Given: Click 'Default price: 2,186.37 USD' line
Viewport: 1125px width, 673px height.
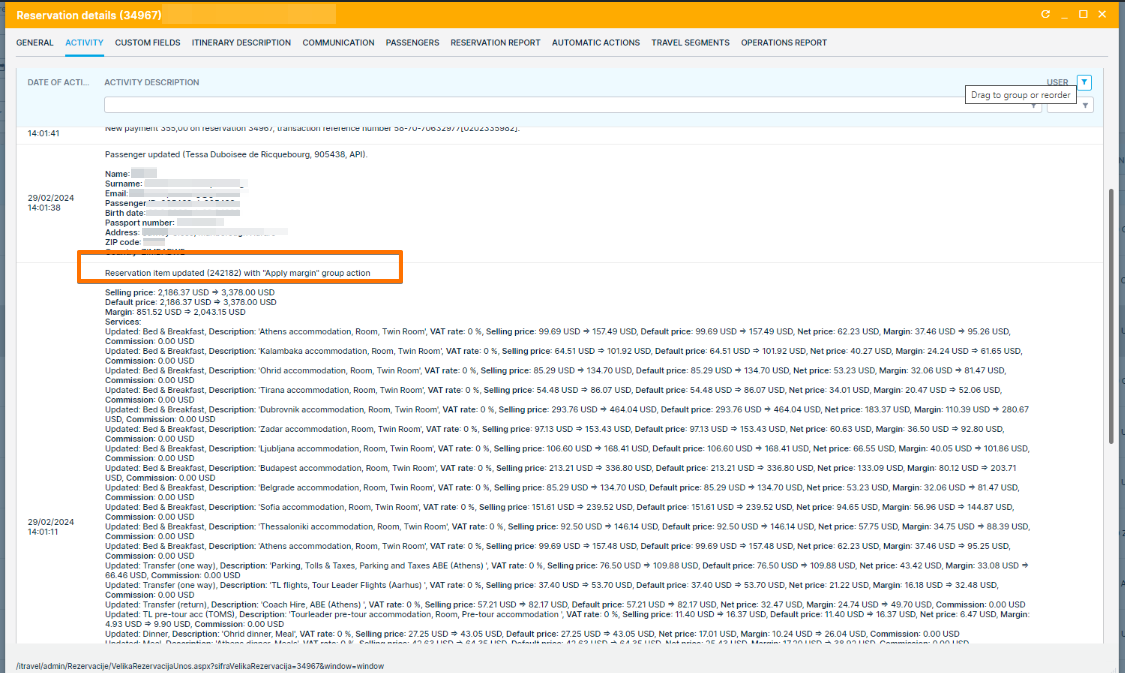Looking at the screenshot, I should tap(190, 303).
